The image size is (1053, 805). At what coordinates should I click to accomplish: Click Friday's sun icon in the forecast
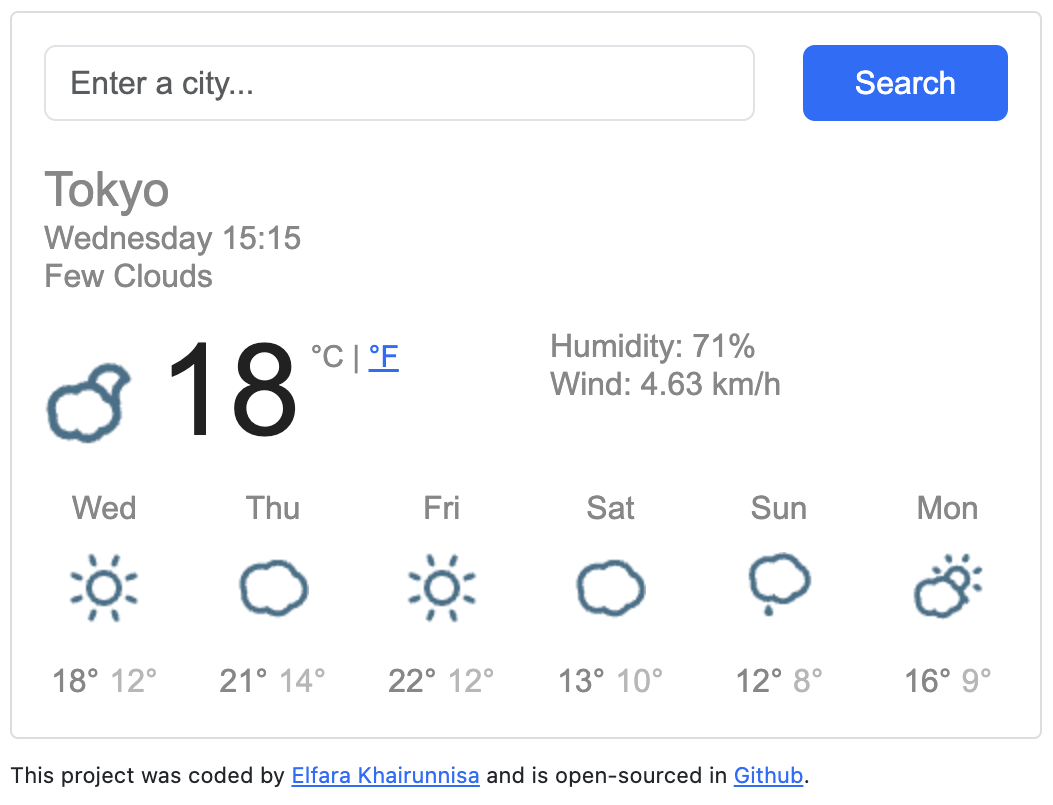(x=441, y=588)
